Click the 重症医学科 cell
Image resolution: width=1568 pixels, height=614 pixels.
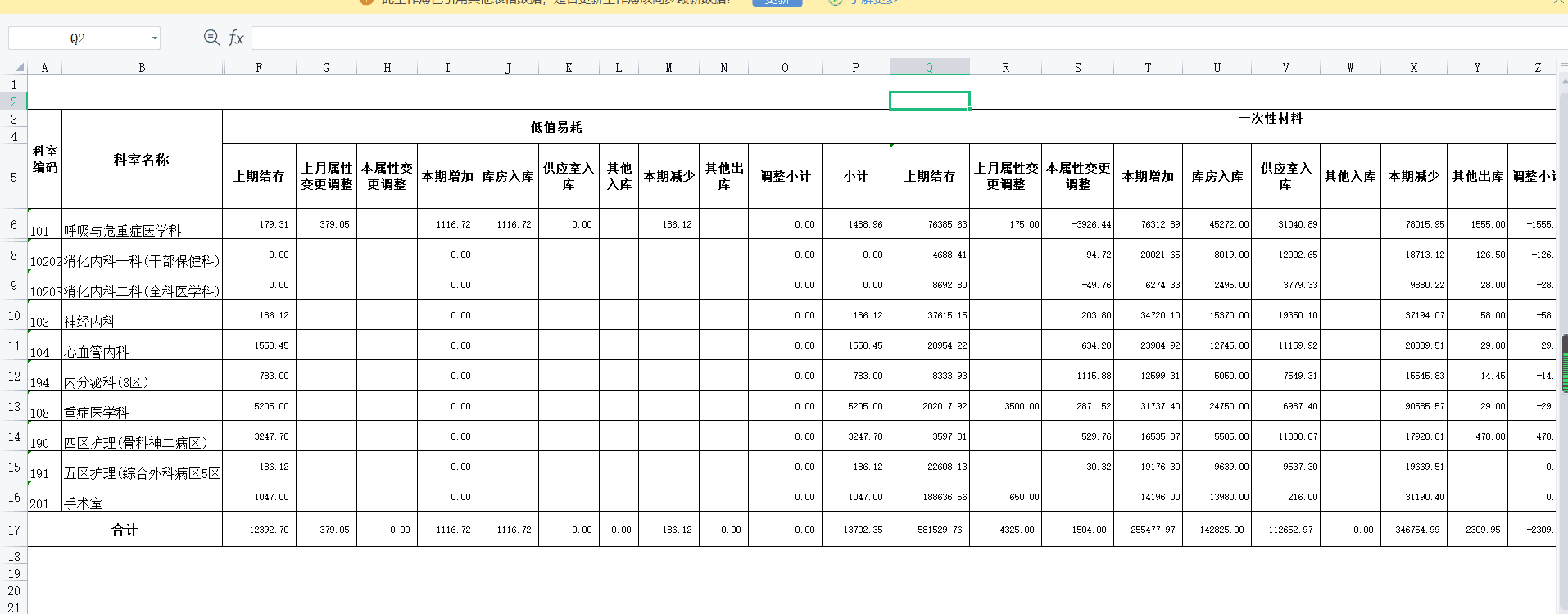pyautogui.click(x=142, y=406)
